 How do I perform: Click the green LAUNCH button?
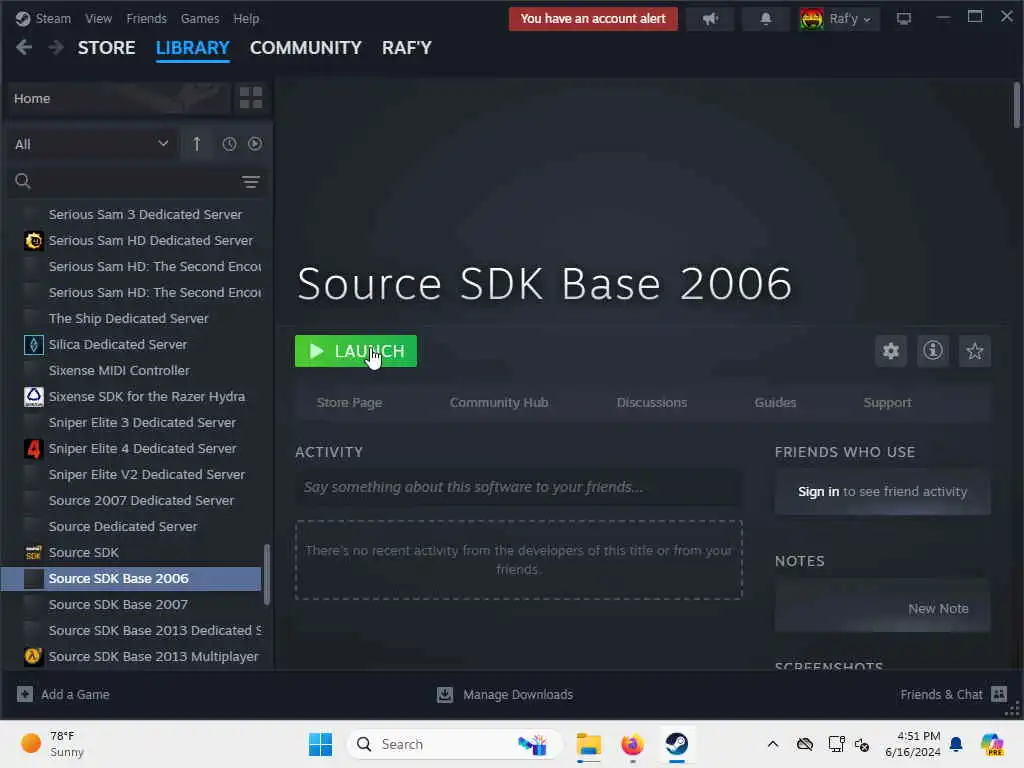coord(356,351)
